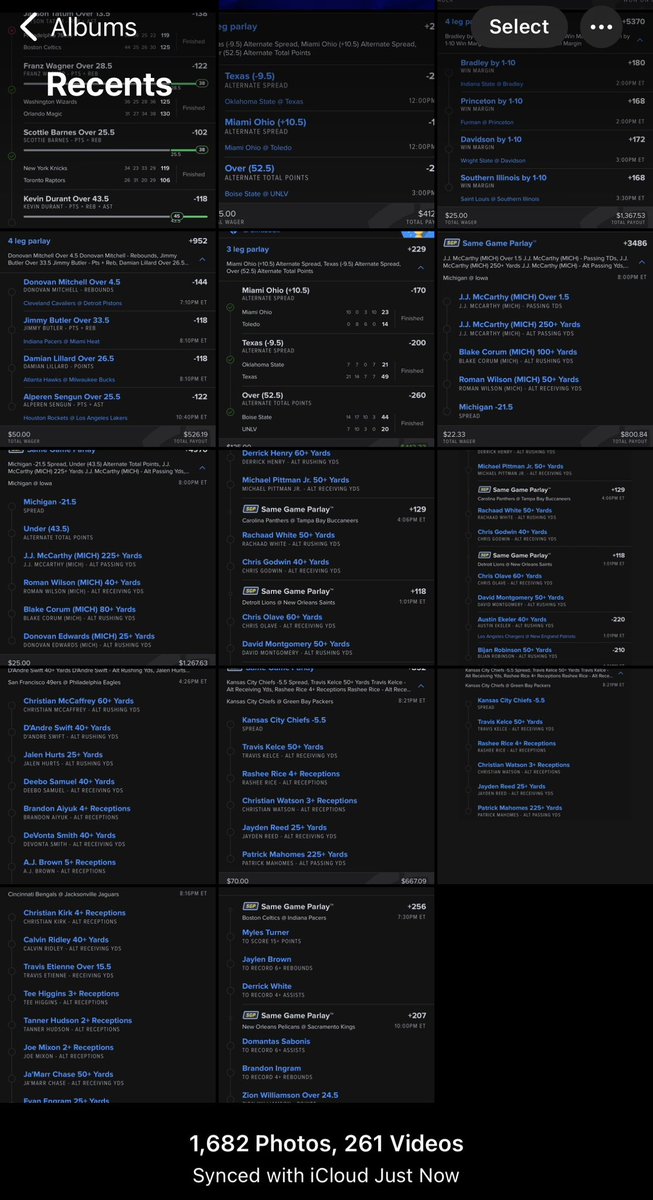
Task: Open the Chiefs -5.5 photo with $70.00 wager
Action: click(326, 777)
